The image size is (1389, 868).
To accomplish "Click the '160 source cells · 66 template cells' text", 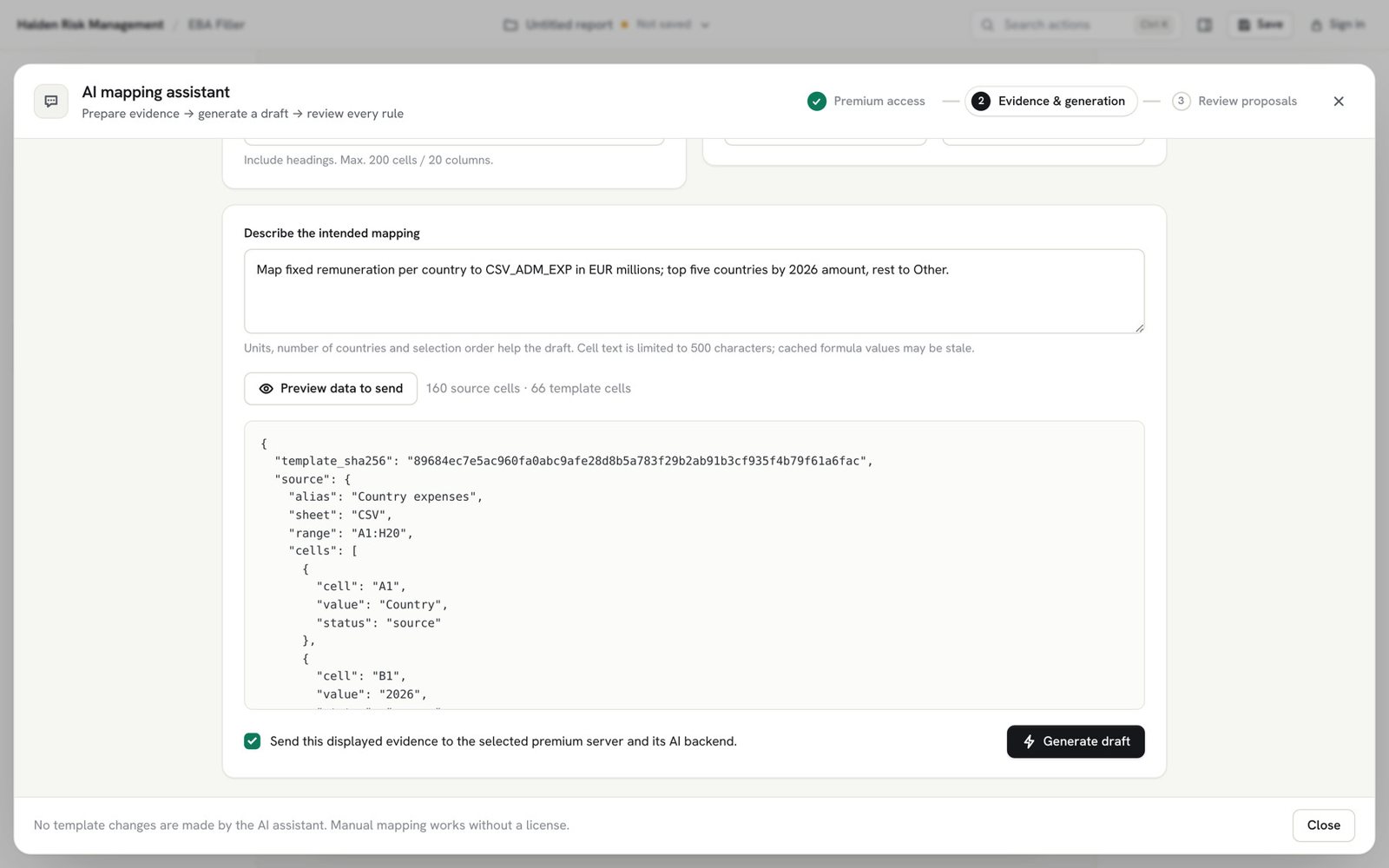I will point(529,389).
